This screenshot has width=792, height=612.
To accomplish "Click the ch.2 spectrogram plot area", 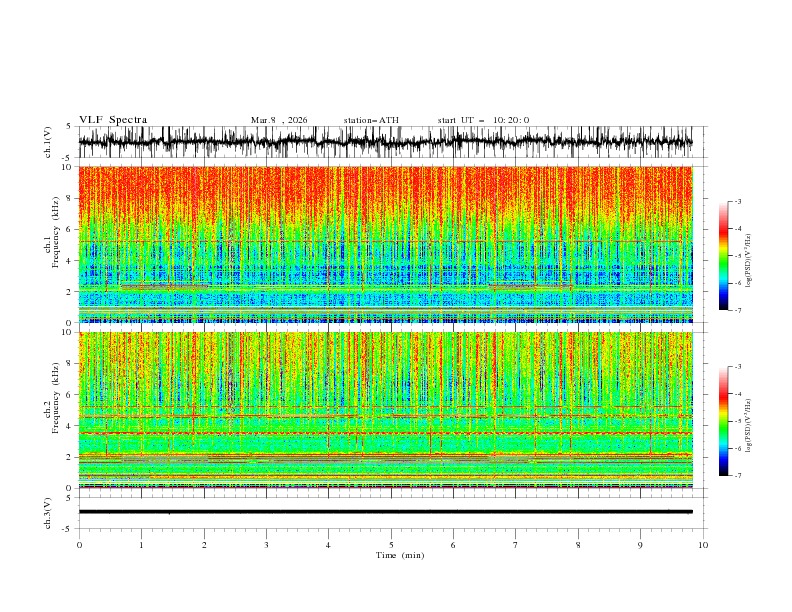I will [386, 410].
